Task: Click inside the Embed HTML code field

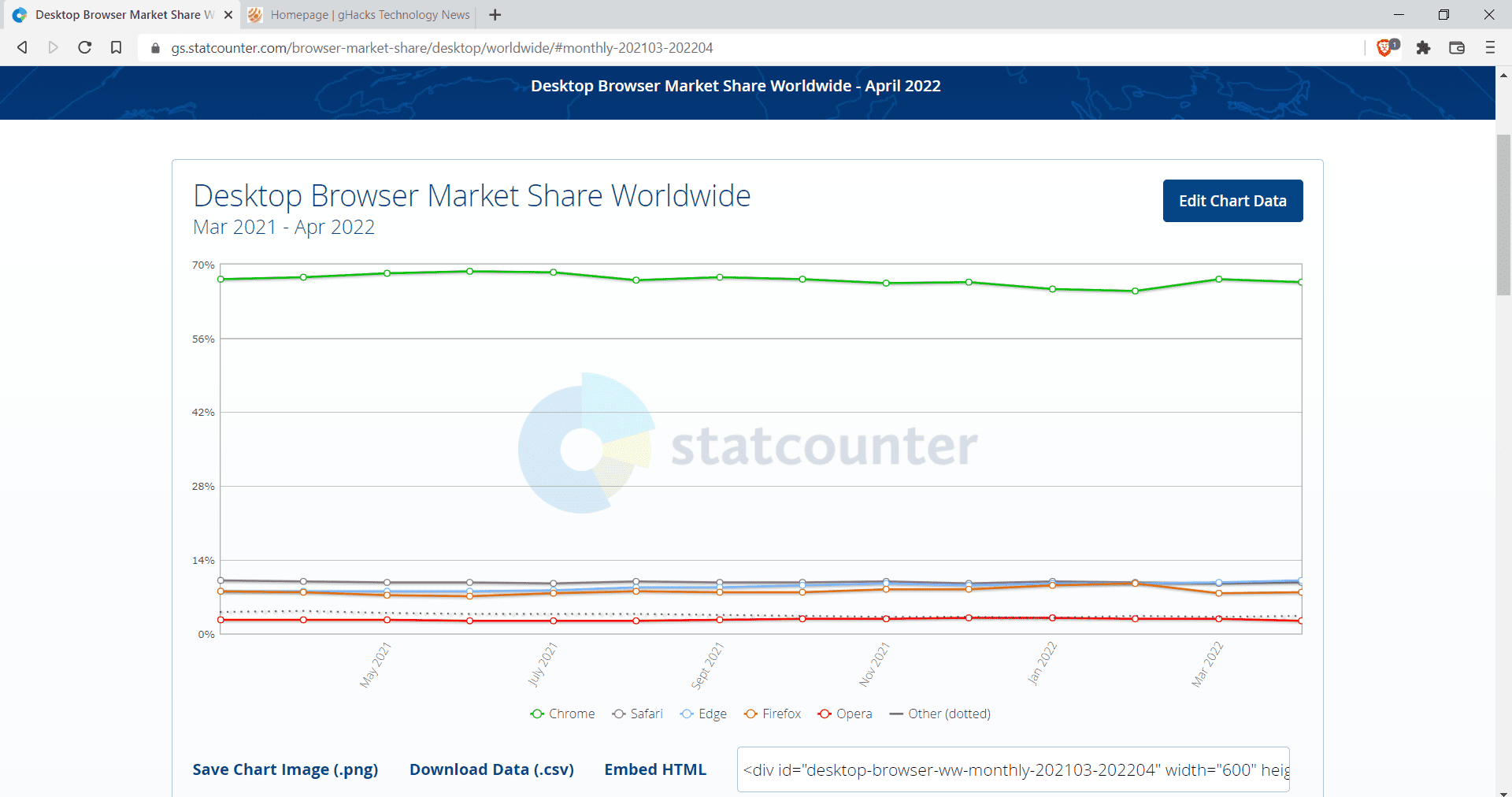Action: (1012, 769)
